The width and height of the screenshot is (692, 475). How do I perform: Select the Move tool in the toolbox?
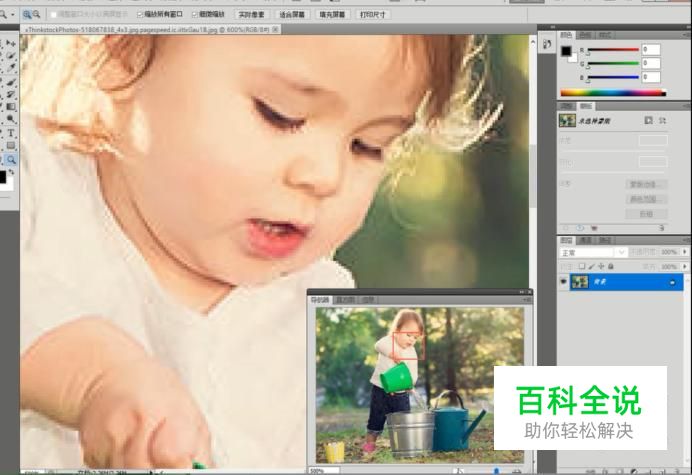pyautogui.click(x=11, y=43)
